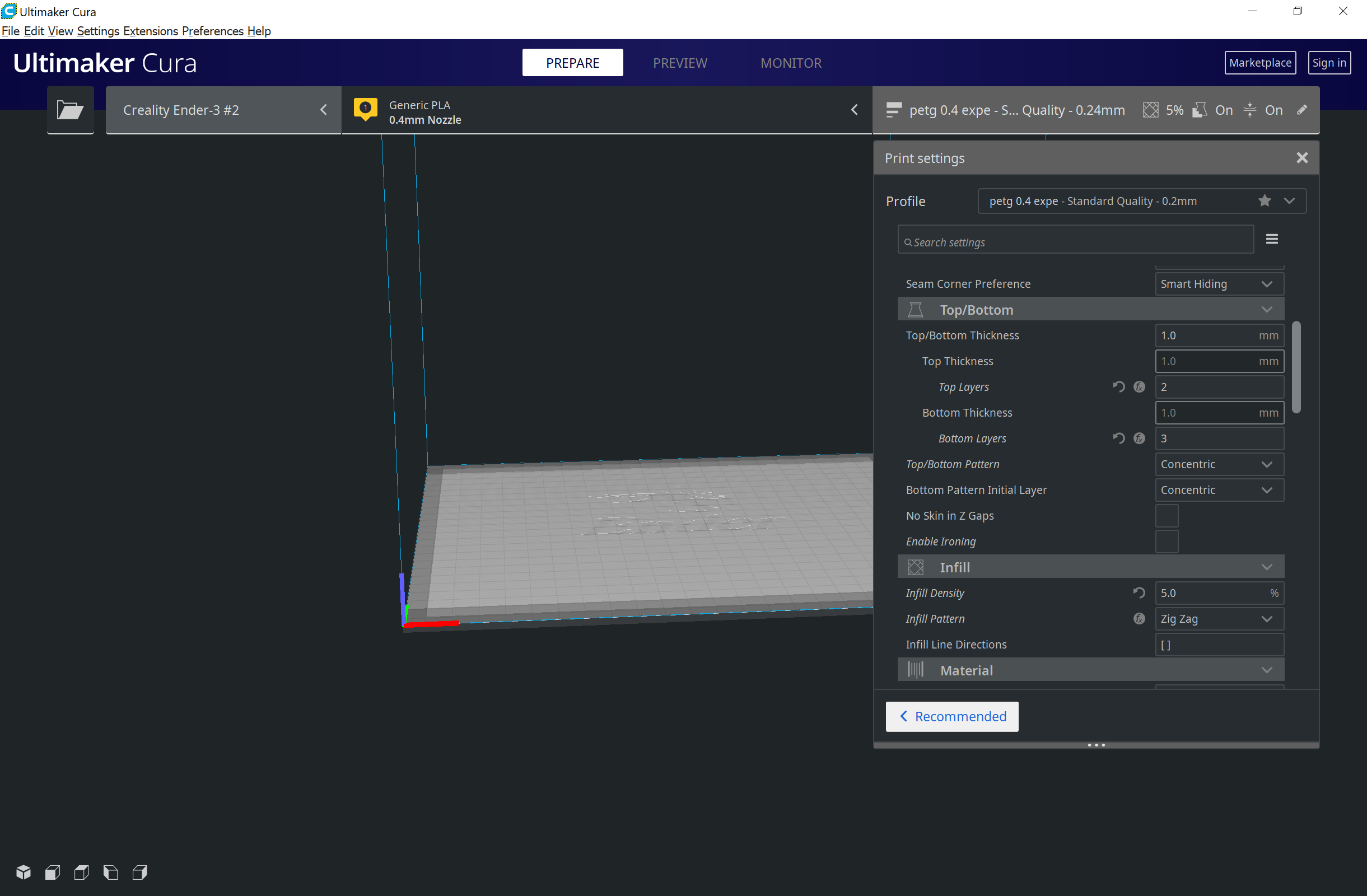Click the hamburger settings visibility menu icon
This screenshot has width=1367, height=896.
(1271, 239)
